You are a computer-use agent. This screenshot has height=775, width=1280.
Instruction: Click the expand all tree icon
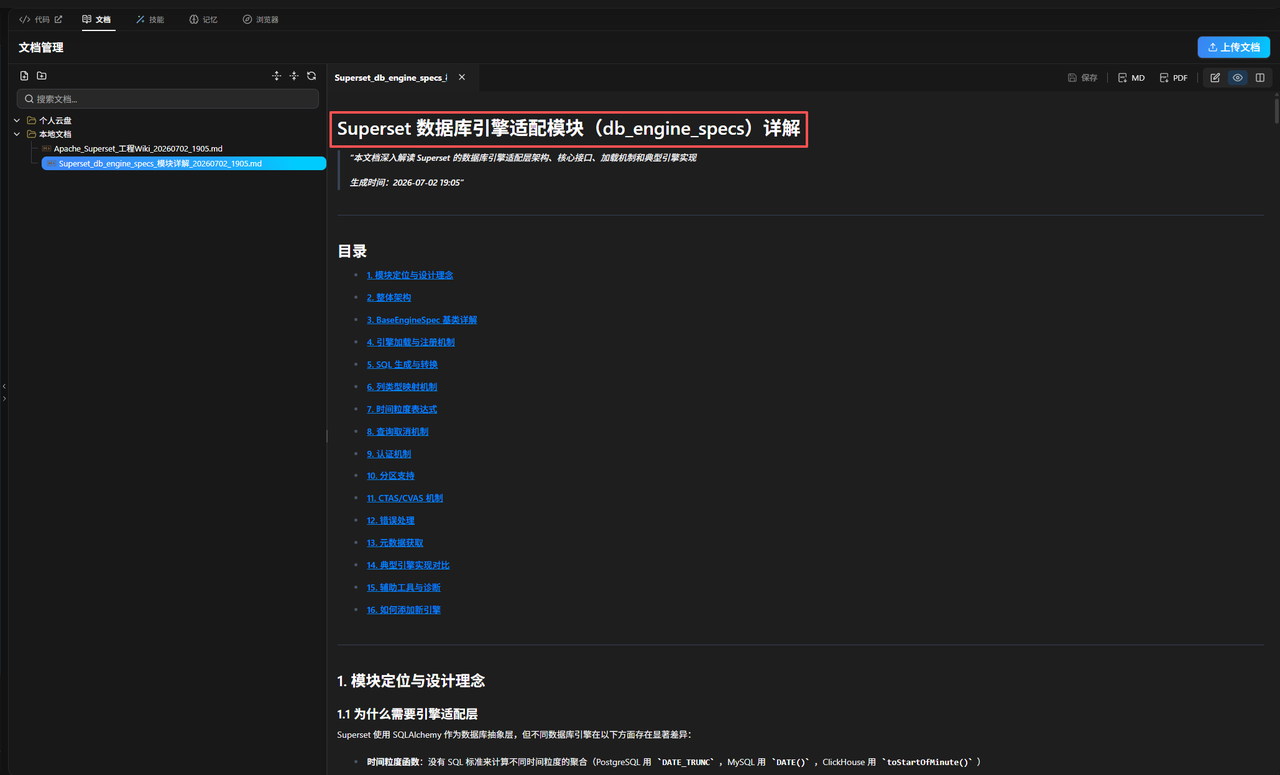(277, 76)
